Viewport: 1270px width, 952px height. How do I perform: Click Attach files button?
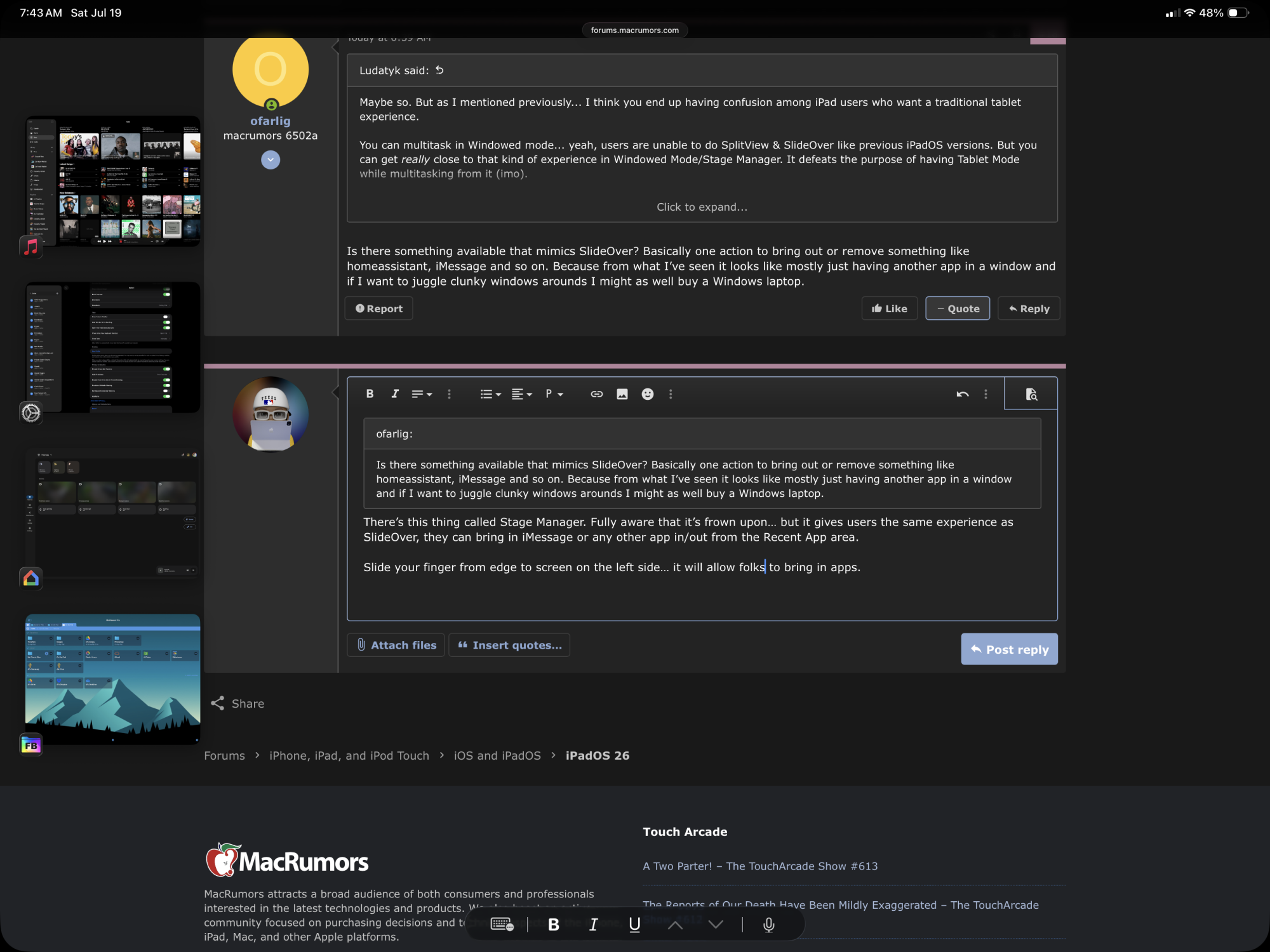point(396,645)
